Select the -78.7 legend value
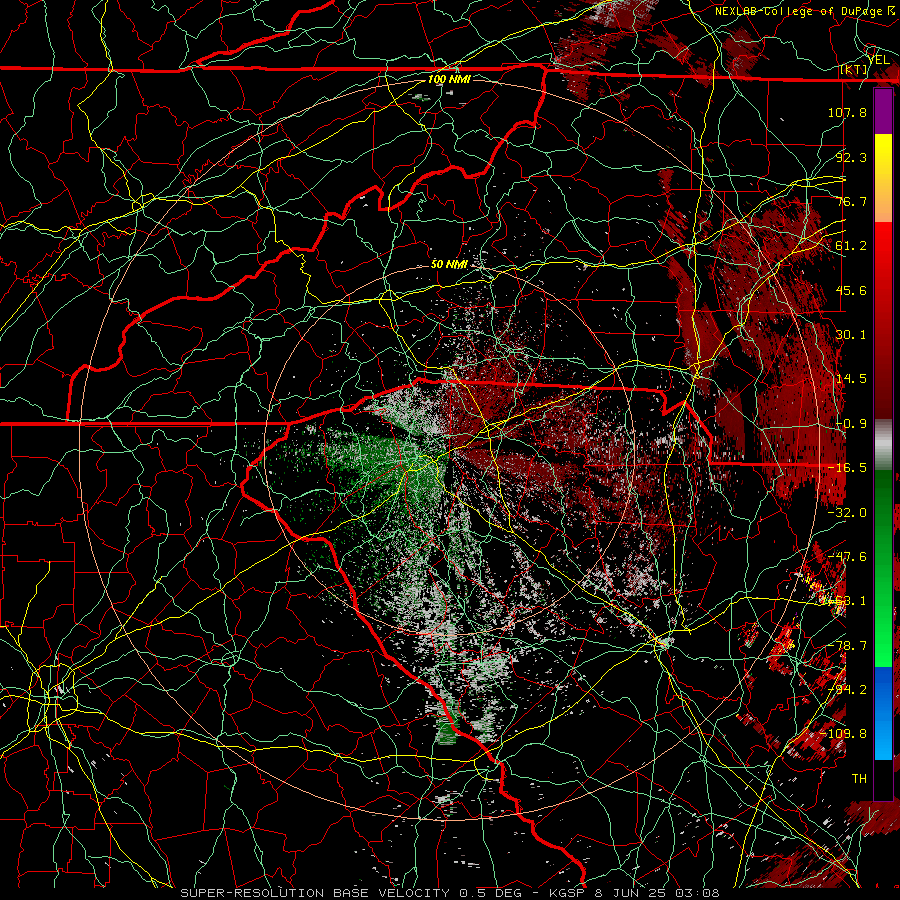This screenshot has height=900, width=900. [x=847, y=646]
